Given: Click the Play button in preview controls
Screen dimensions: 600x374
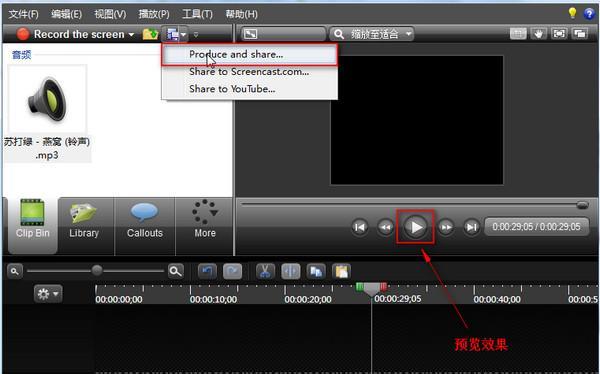Looking at the screenshot, I should [x=416, y=227].
